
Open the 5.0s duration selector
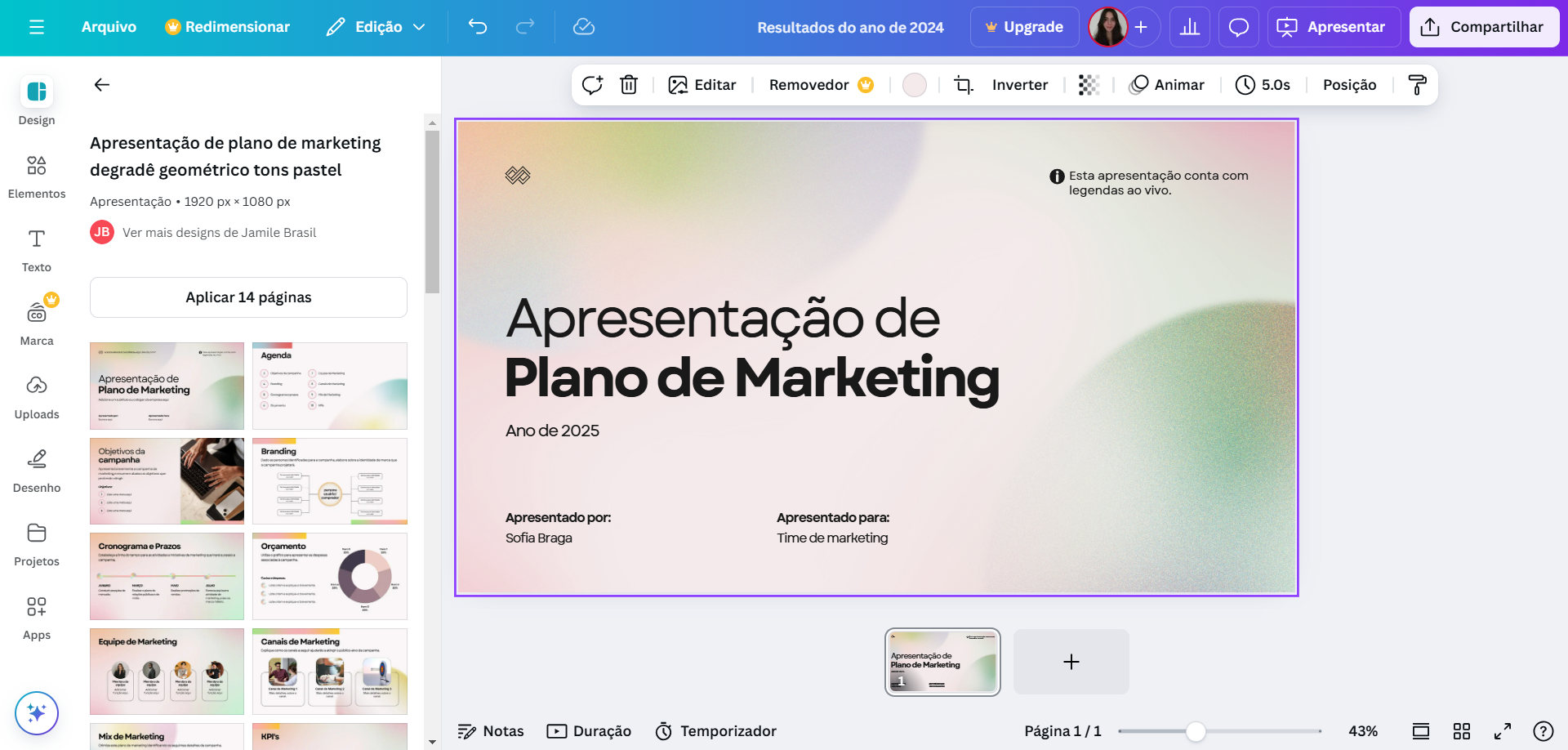pyautogui.click(x=1263, y=84)
